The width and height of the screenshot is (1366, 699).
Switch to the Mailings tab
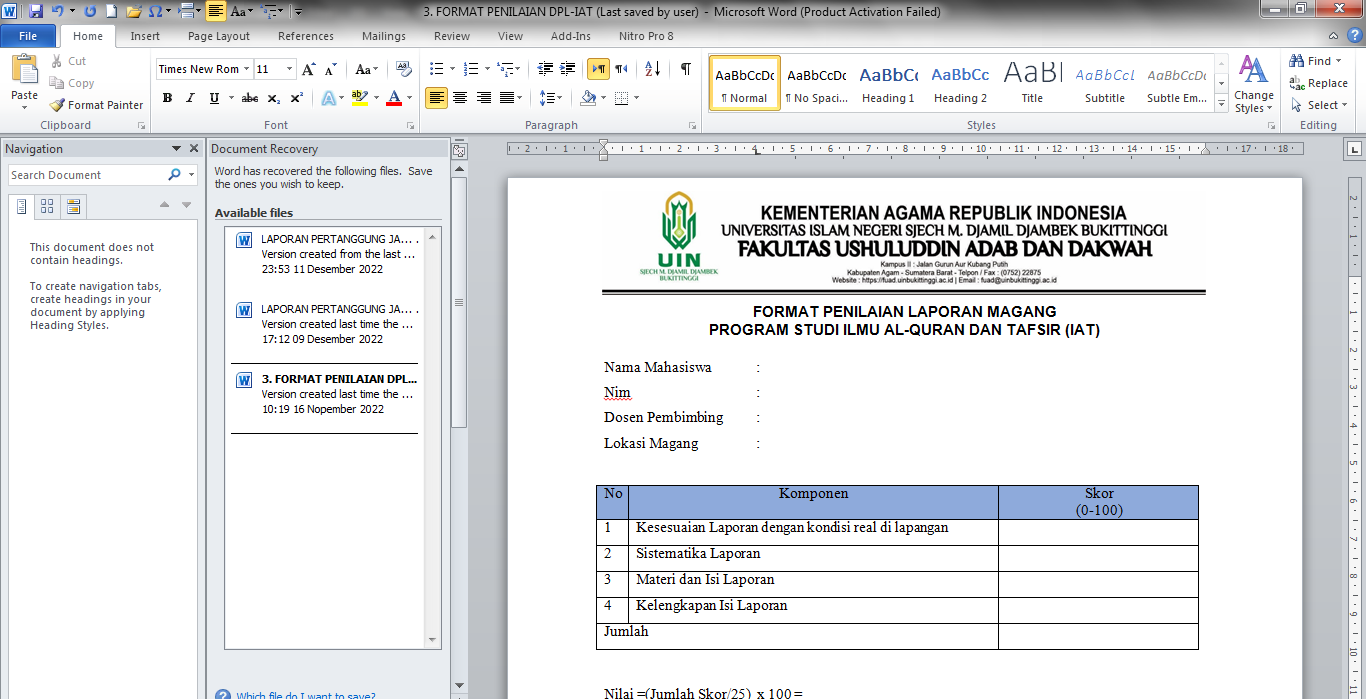point(384,36)
